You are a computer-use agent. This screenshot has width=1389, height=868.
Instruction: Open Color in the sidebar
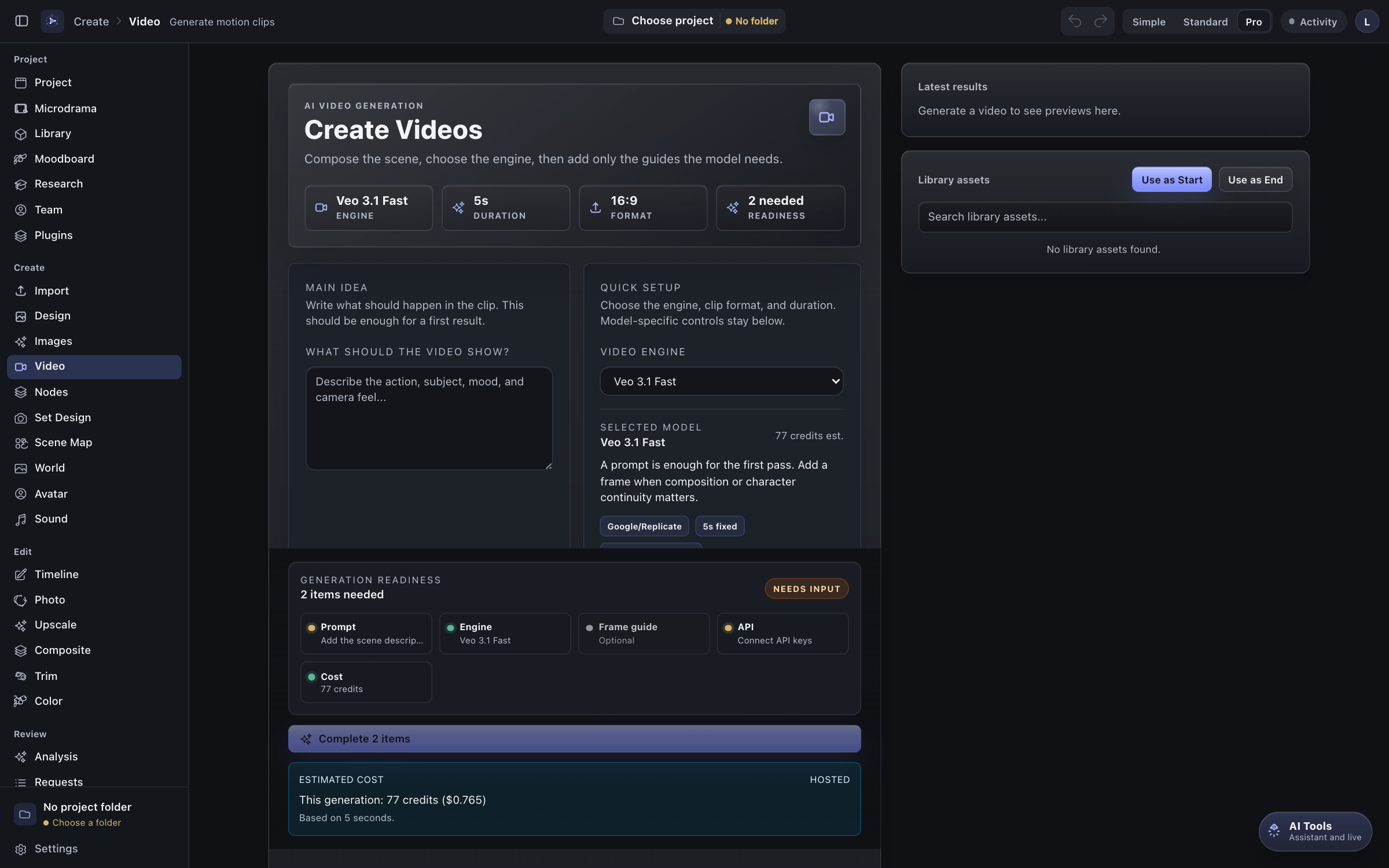(94, 701)
